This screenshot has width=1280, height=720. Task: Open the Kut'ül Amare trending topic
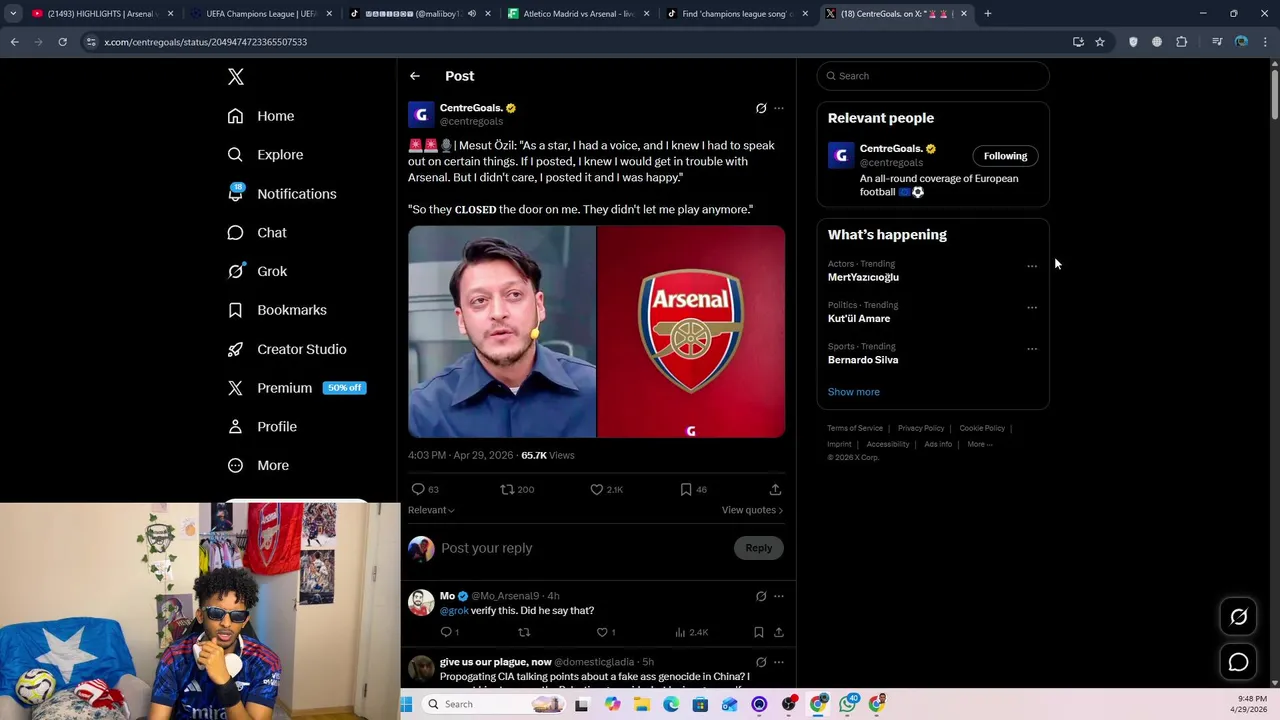tap(859, 319)
